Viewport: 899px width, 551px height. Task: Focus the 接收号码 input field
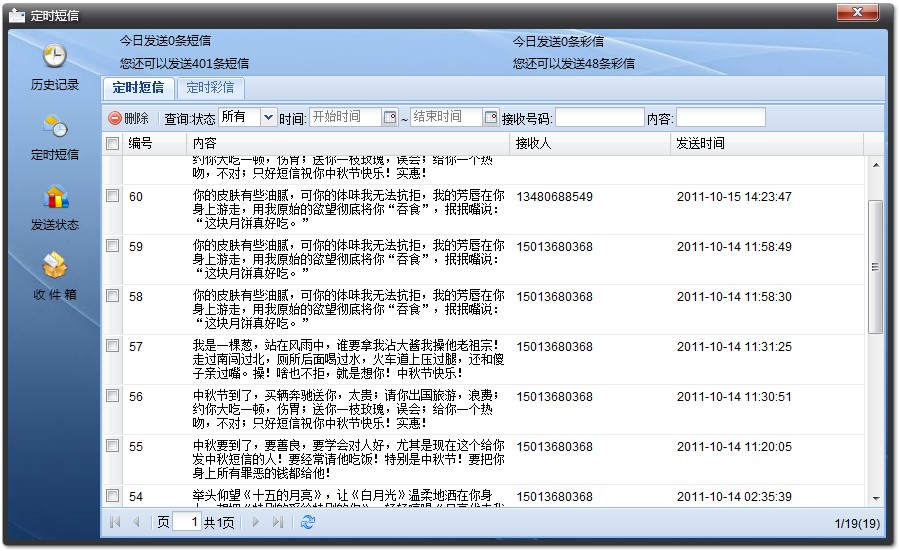[x=600, y=118]
